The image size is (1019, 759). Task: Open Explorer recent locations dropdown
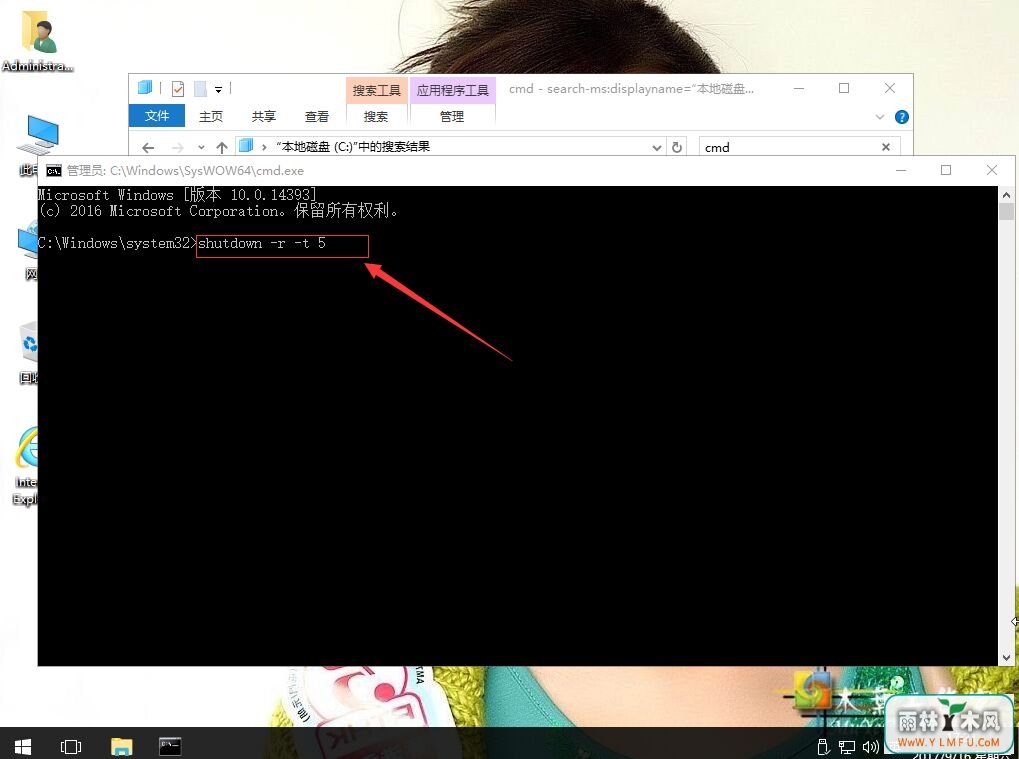201,148
